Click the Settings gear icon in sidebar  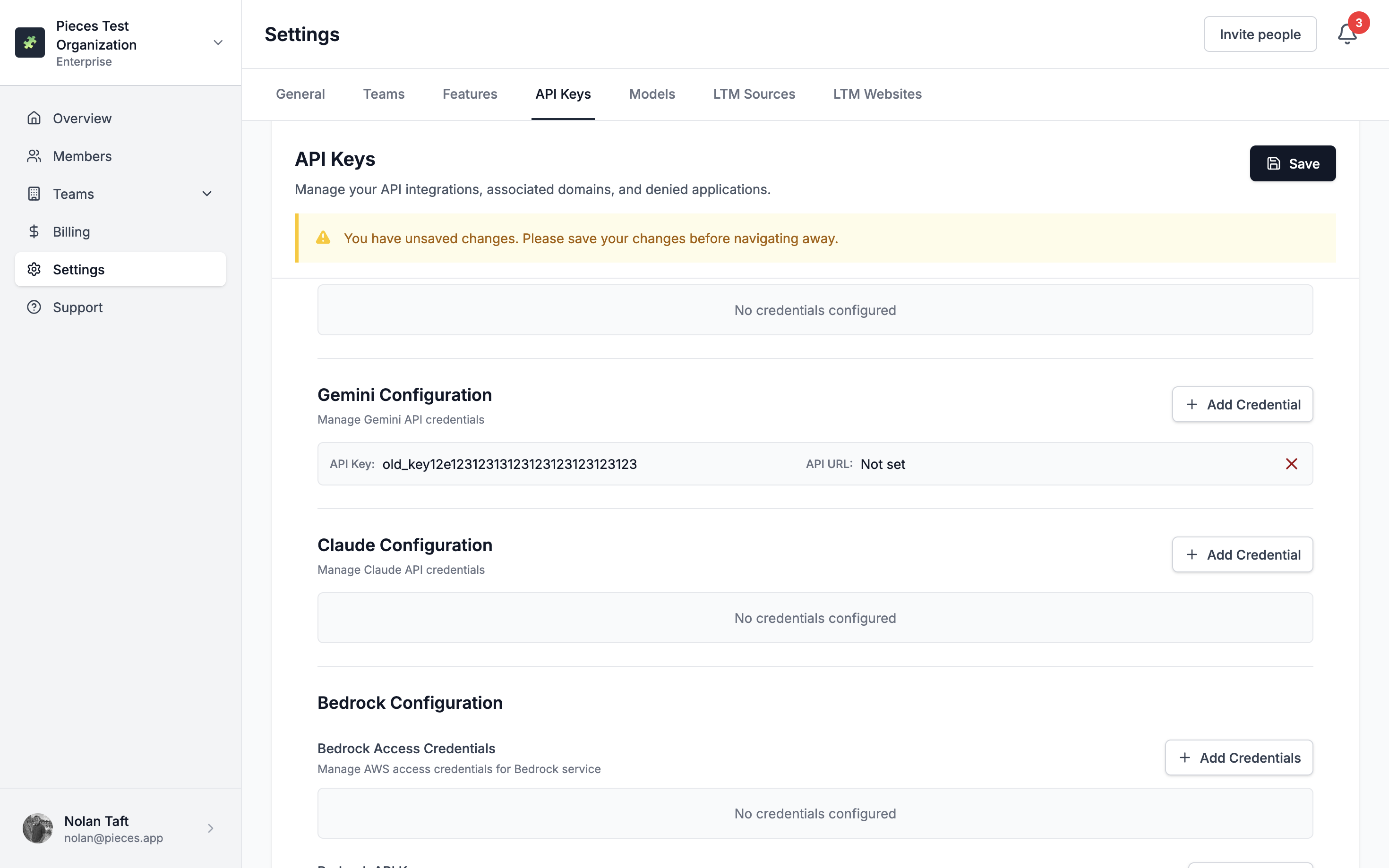[34, 269]
